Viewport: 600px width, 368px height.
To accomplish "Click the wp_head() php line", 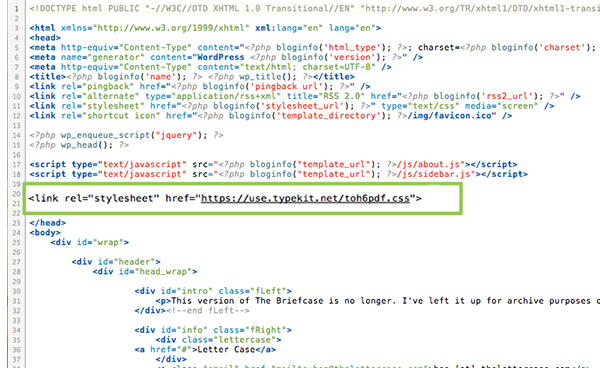I will (79, 145).
